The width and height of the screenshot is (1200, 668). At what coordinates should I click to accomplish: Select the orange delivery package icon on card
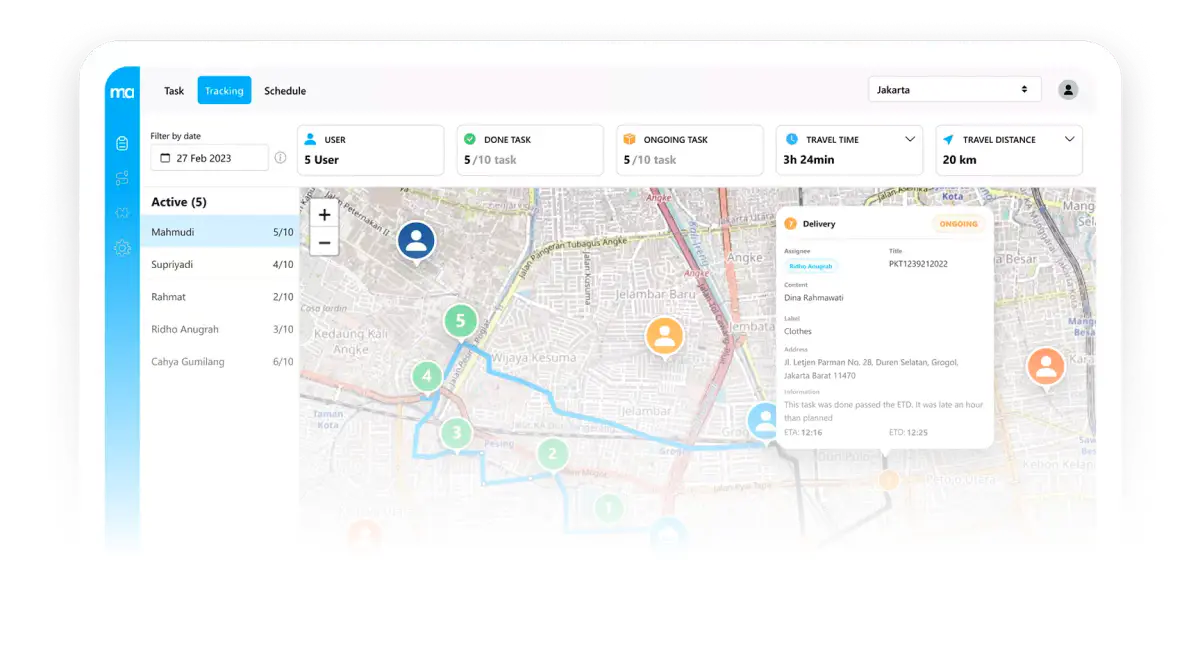coord(789,223)
